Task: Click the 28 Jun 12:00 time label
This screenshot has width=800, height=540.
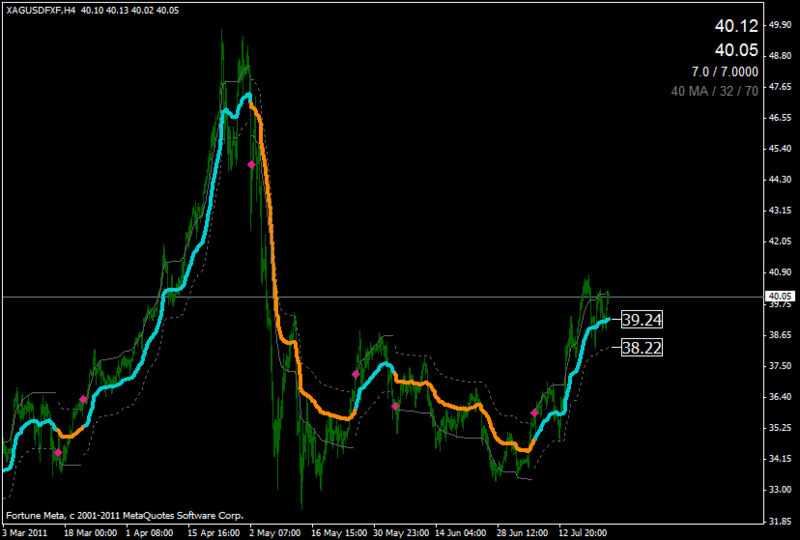Action: 524,533
